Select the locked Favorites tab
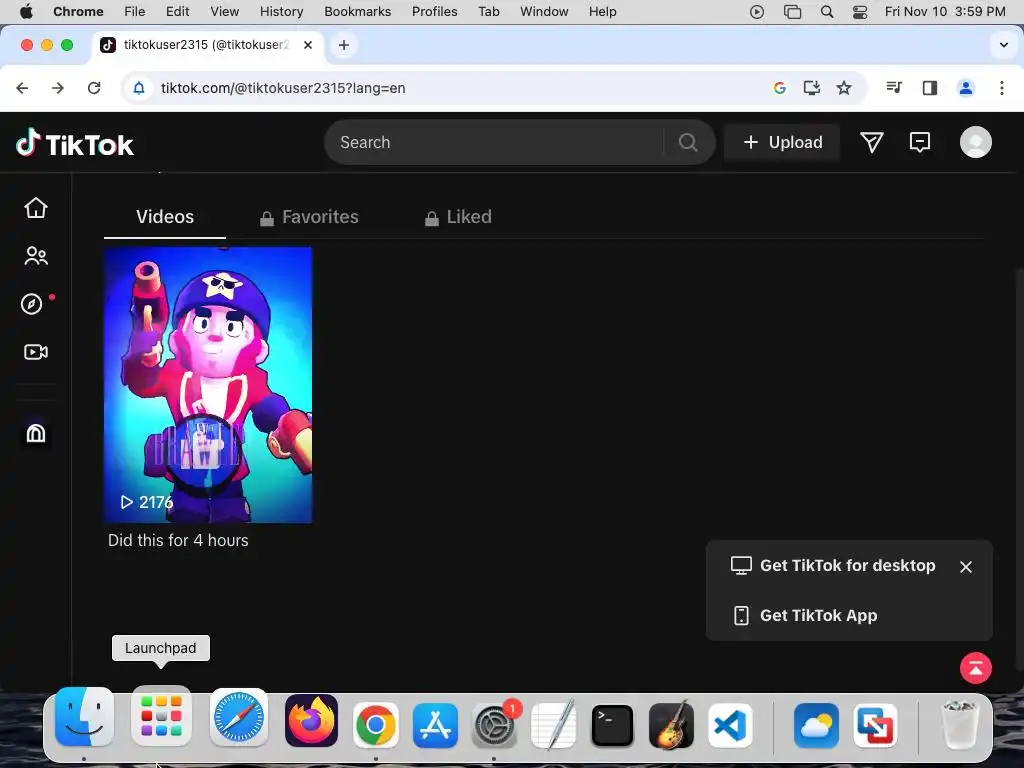 pos(308,217)
